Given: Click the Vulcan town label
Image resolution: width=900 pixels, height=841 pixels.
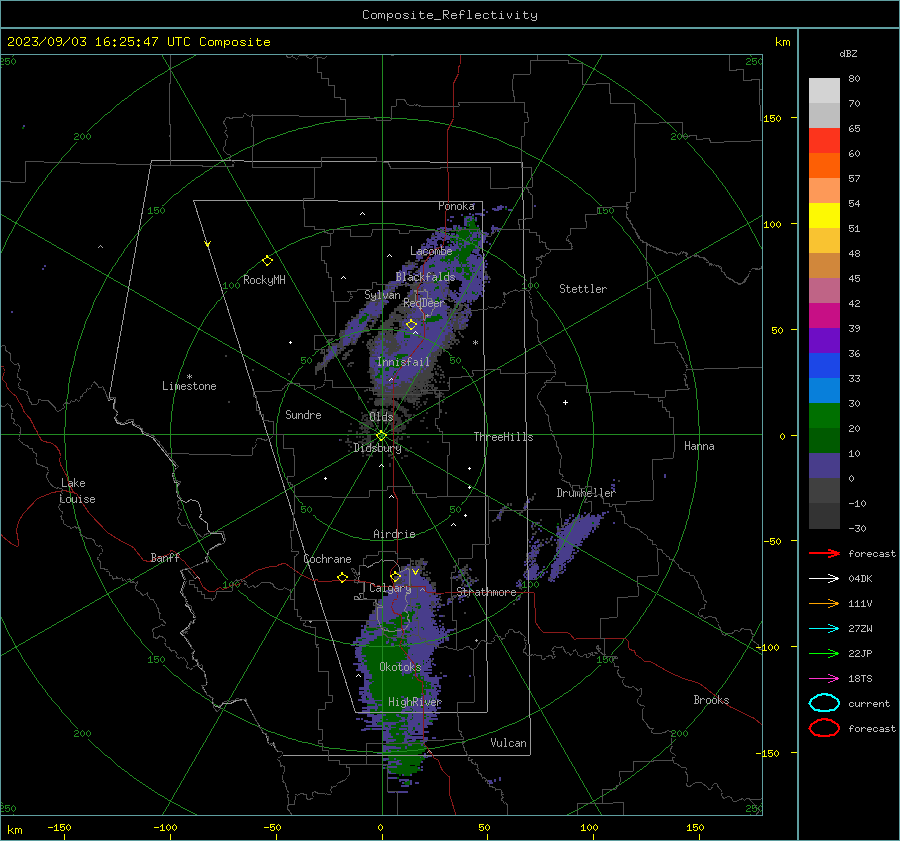Looking at the screenshot, I should [x=508, y=743].
